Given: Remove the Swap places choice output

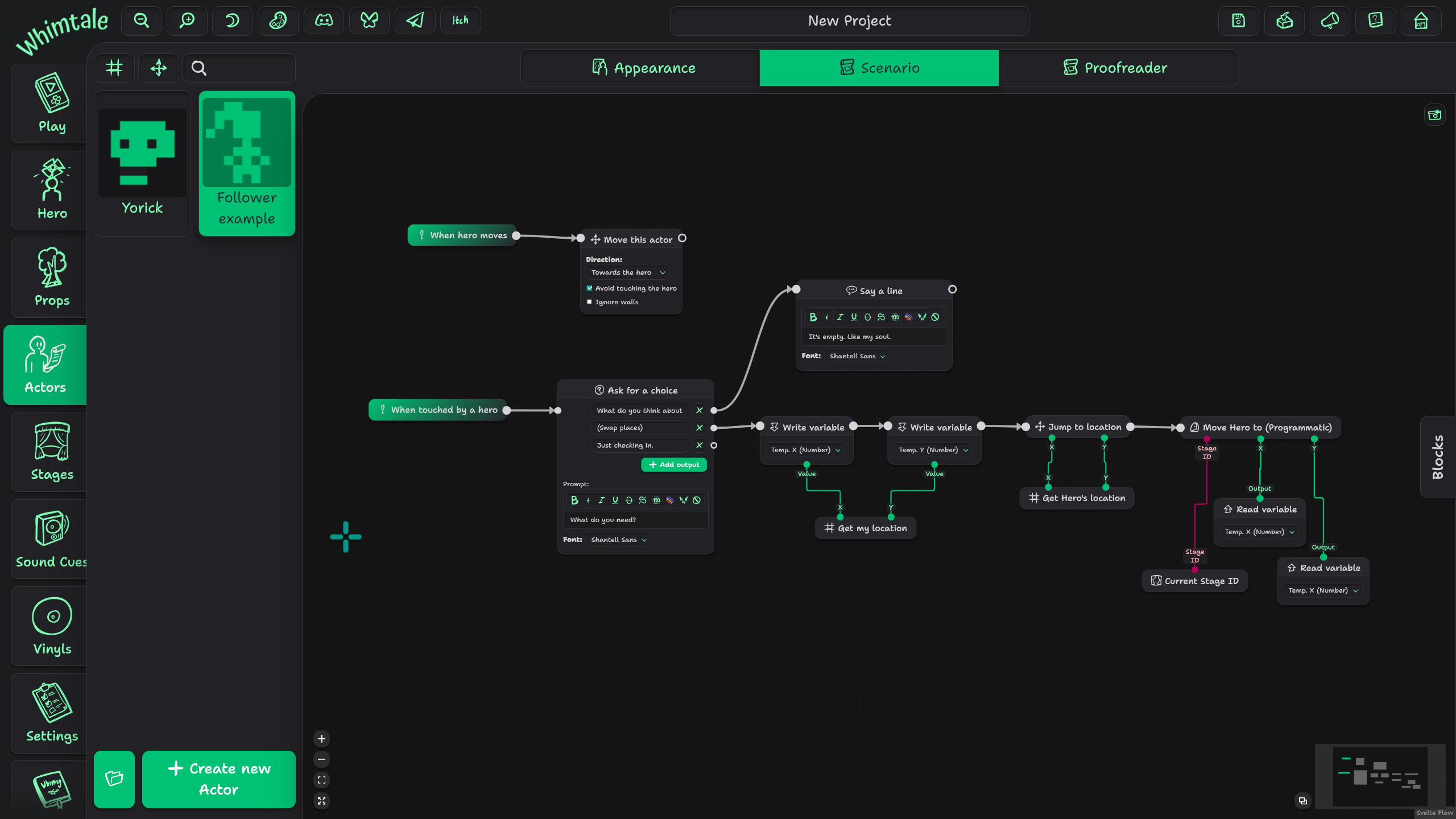Looking at the screenshot, I should click(x=700, y=428).
